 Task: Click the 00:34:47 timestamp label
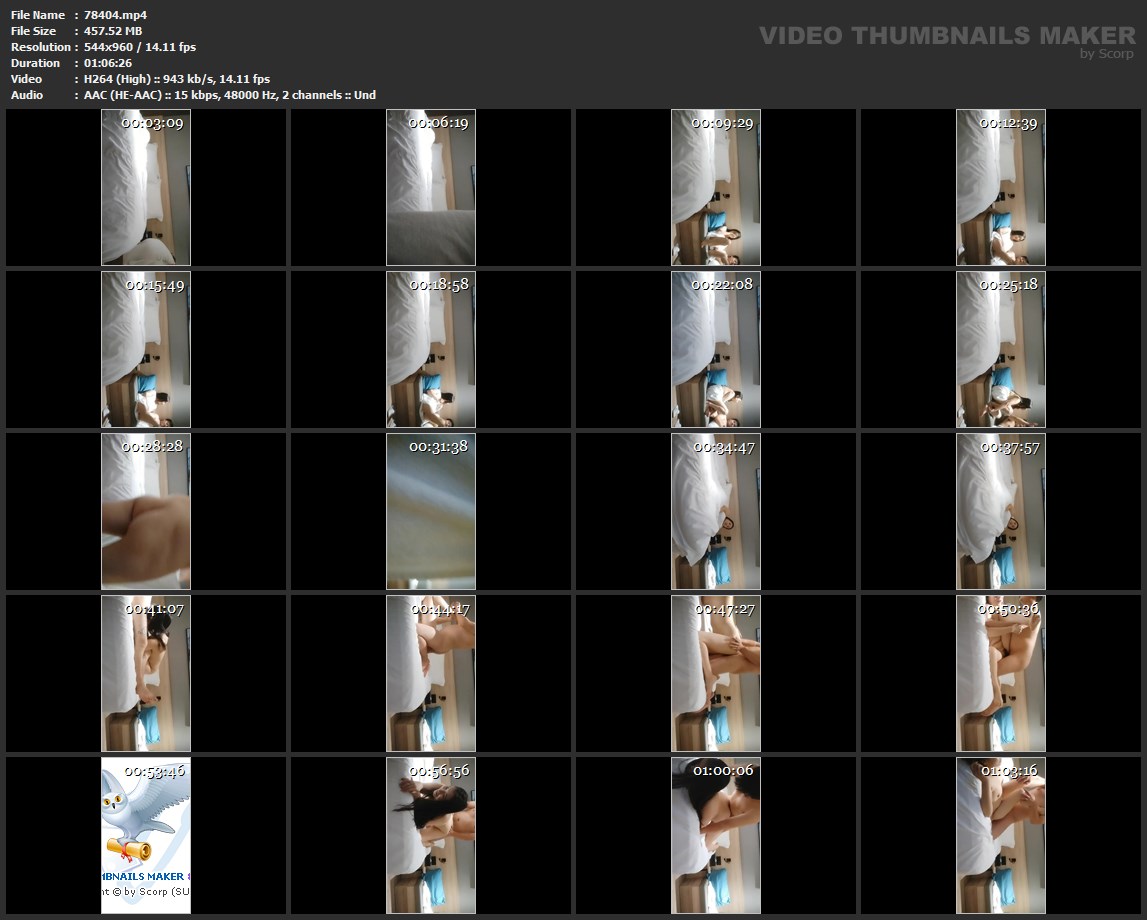click(724, 447)
